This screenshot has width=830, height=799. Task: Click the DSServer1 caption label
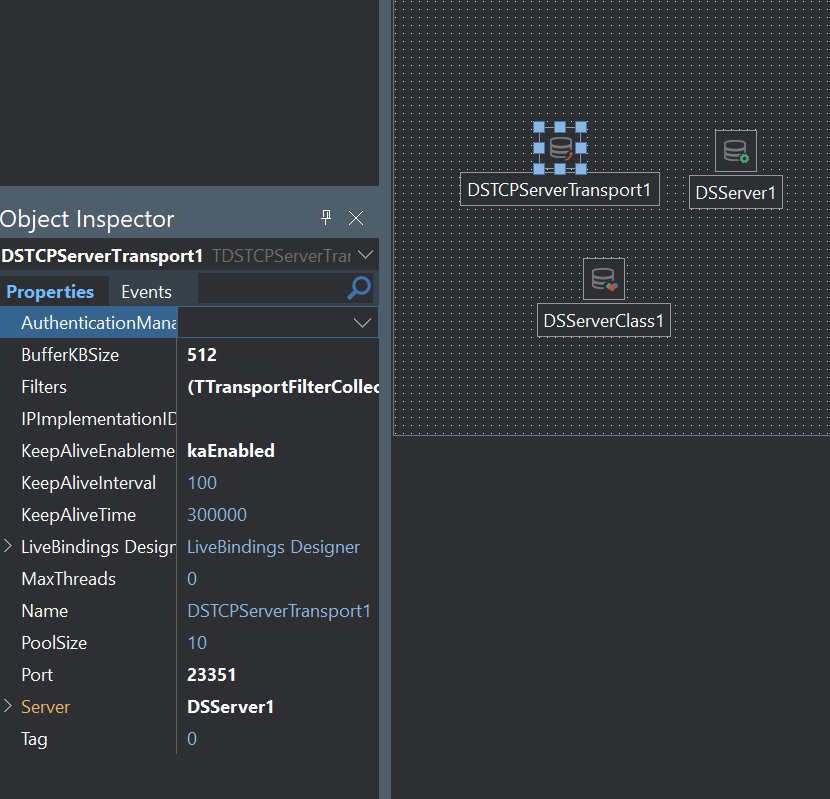click(736, 193)
